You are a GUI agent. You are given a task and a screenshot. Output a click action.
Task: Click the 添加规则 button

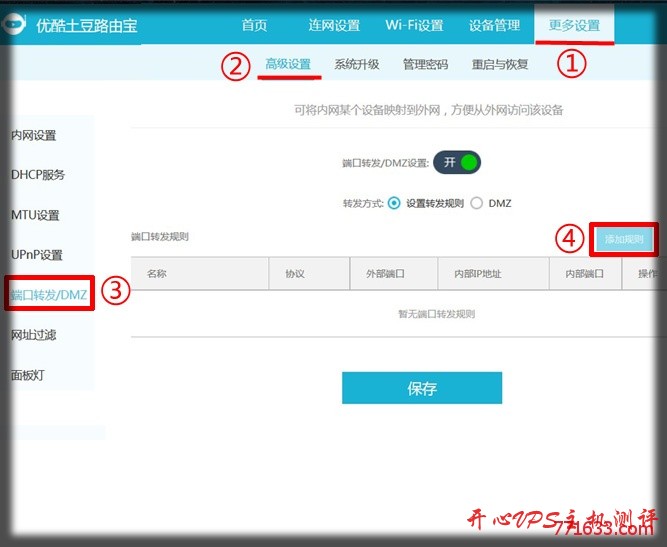(x=624, y=239)
